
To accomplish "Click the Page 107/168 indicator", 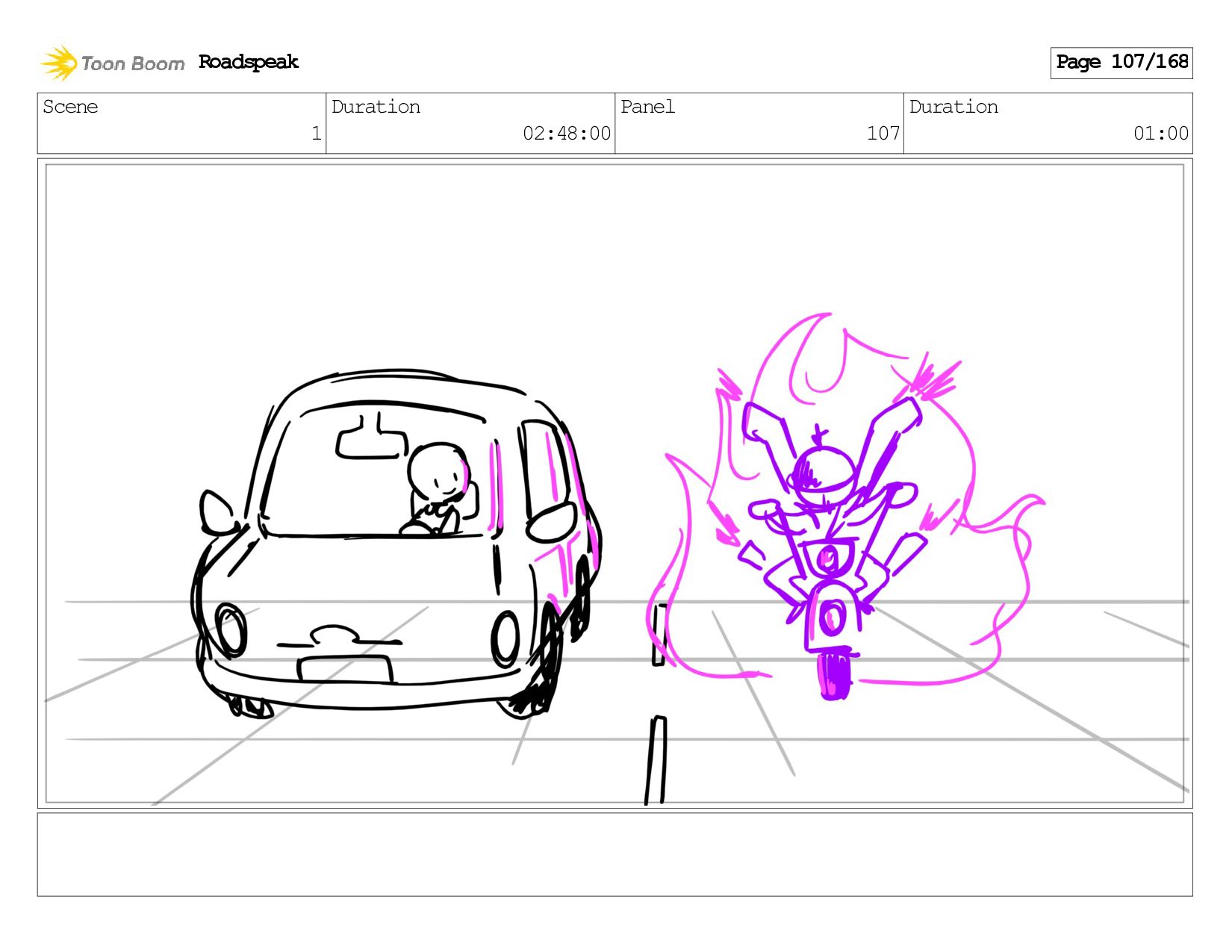I will (1121, 63).
